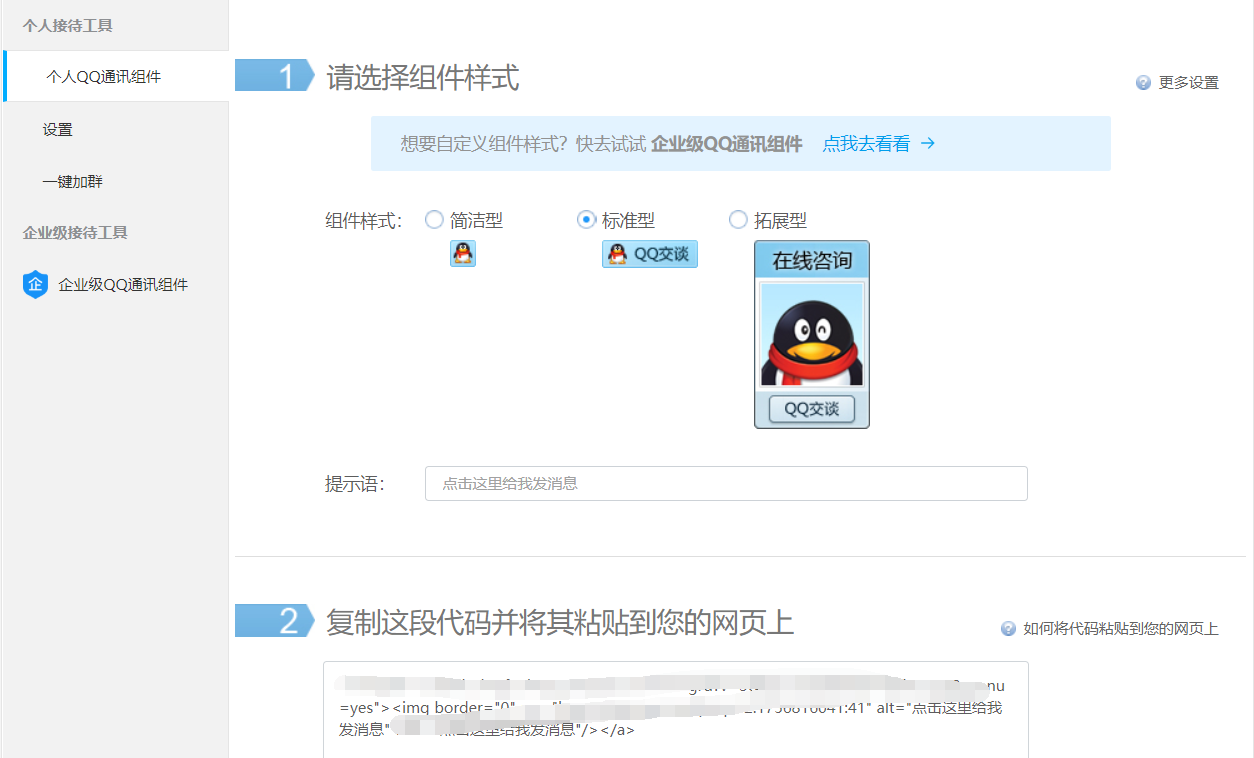Click the 企业级QQ通讯组件 bold text in banner
This screenshot has width=1254, height=758.
pyautogui.click(x=727, y=144)
